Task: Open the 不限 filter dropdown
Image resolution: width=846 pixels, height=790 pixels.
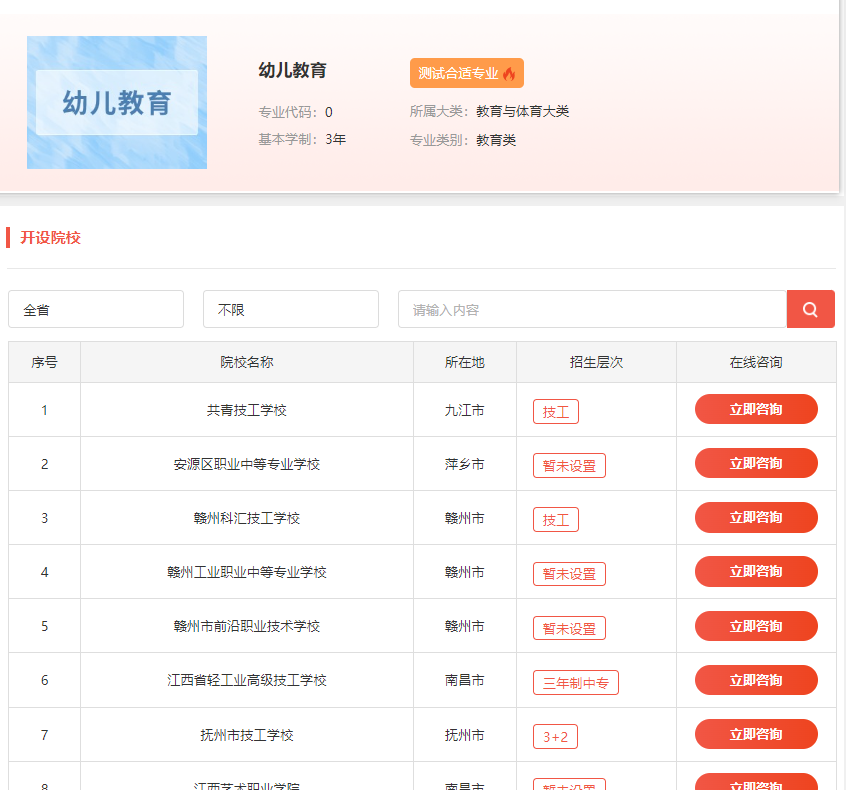Action: [290, 309]
